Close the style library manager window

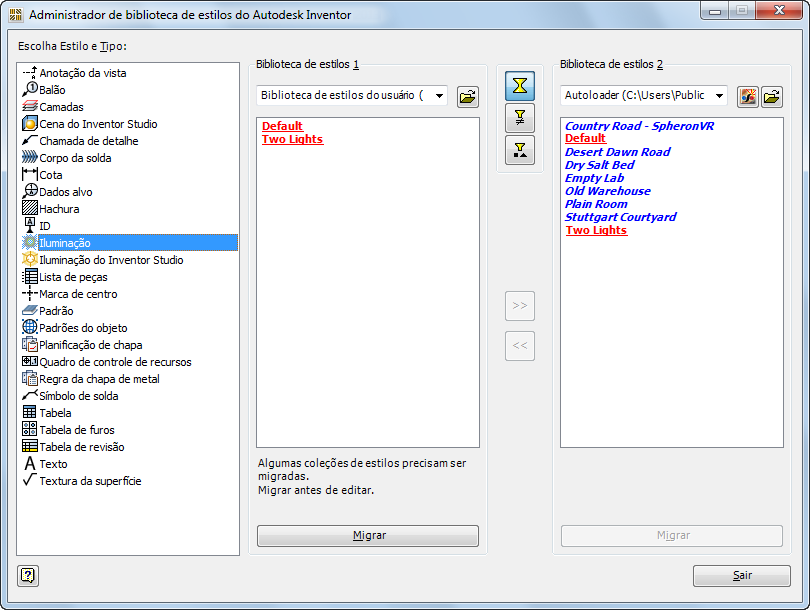[780, 10]
